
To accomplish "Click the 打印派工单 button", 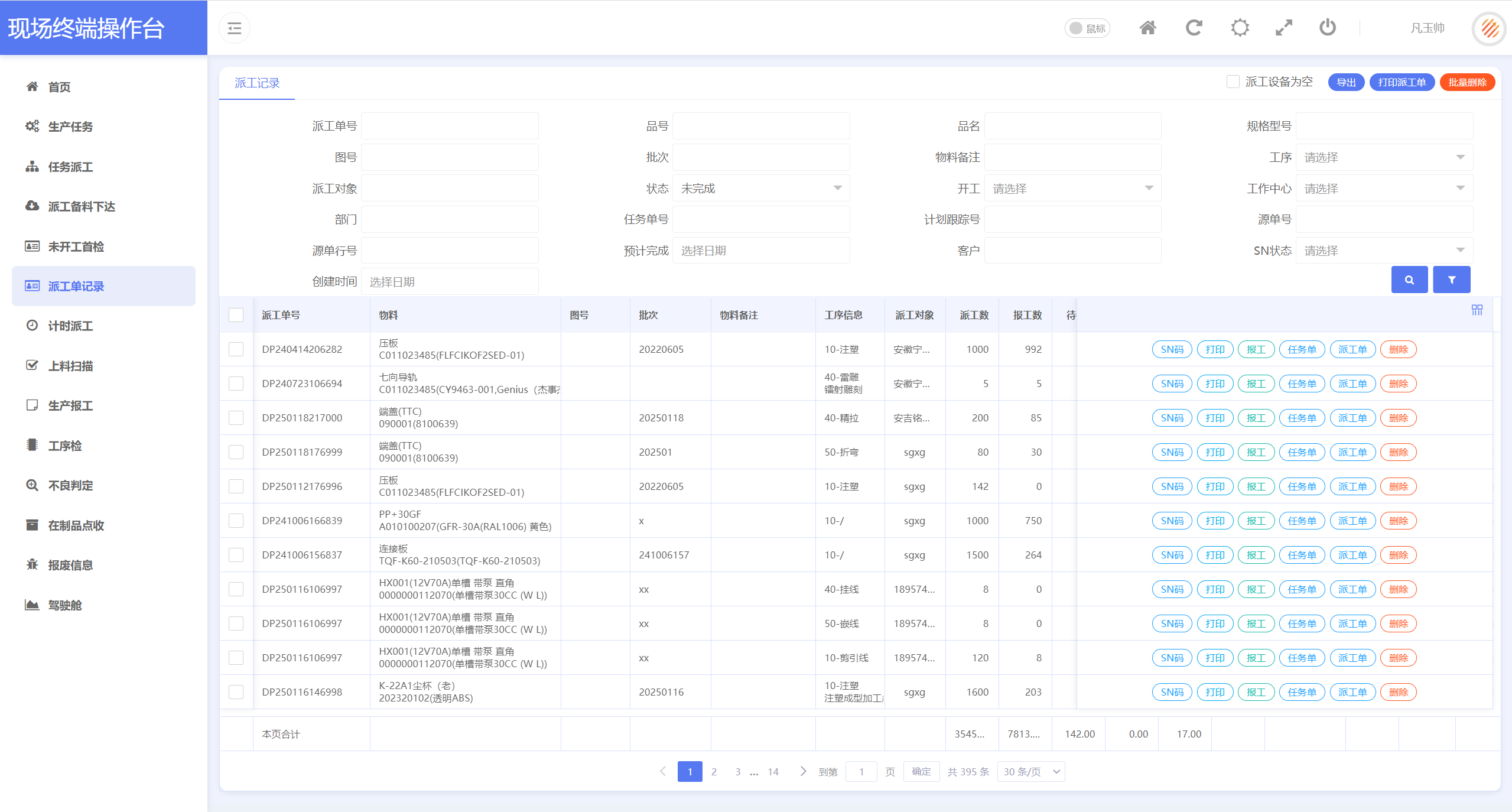I will pyautogui.click(x=1402, y=82).
